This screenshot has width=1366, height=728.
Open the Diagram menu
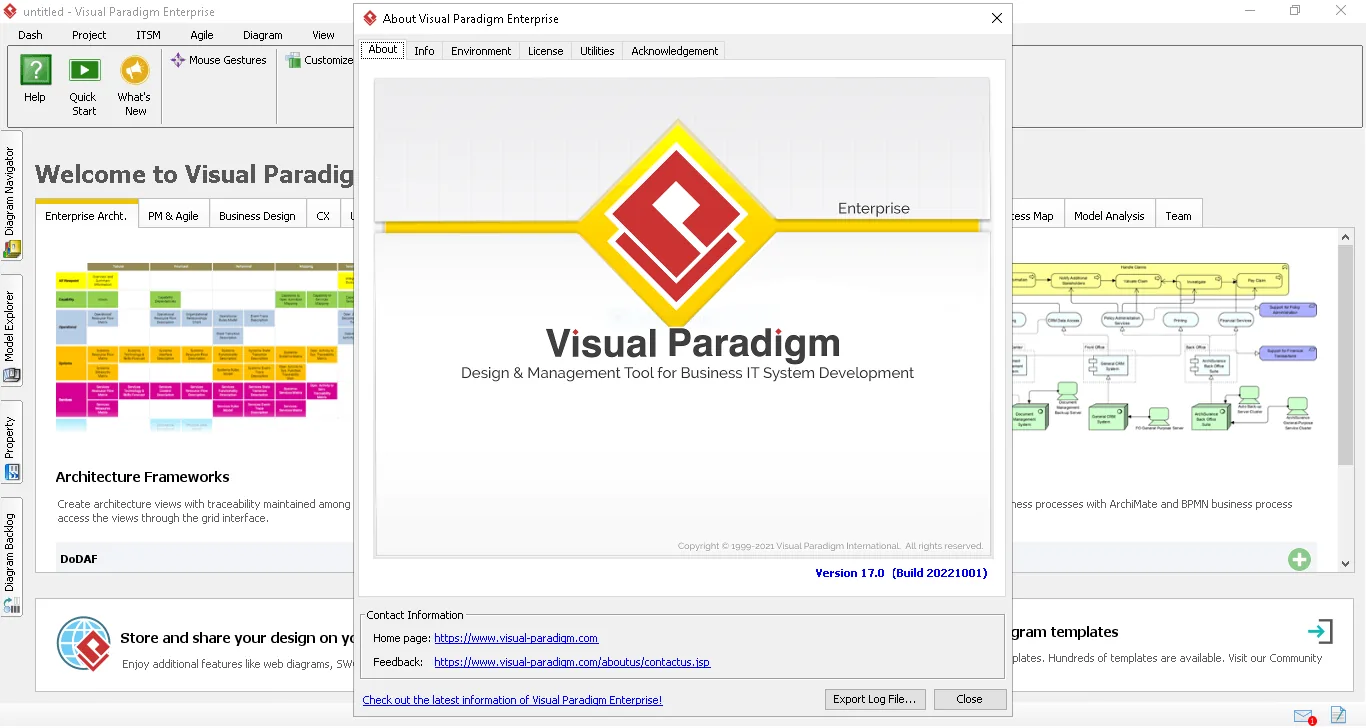(263, 35)
